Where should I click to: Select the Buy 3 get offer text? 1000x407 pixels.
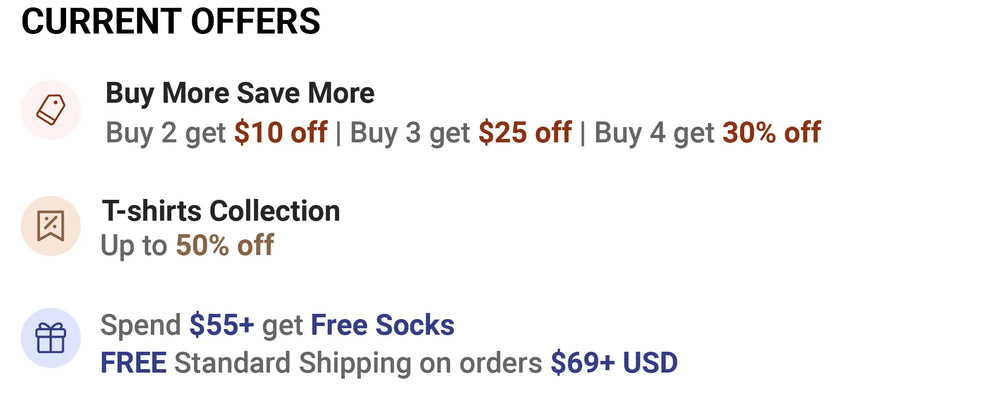[410, 133]
